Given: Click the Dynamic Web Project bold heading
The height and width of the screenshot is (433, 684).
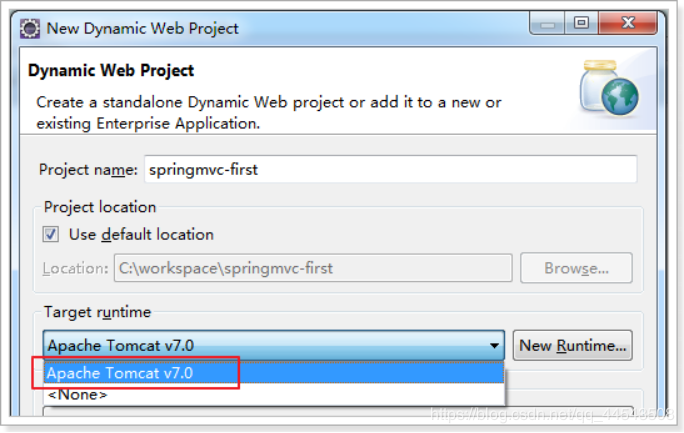Looking at the screenshot, I should (111, 71).
